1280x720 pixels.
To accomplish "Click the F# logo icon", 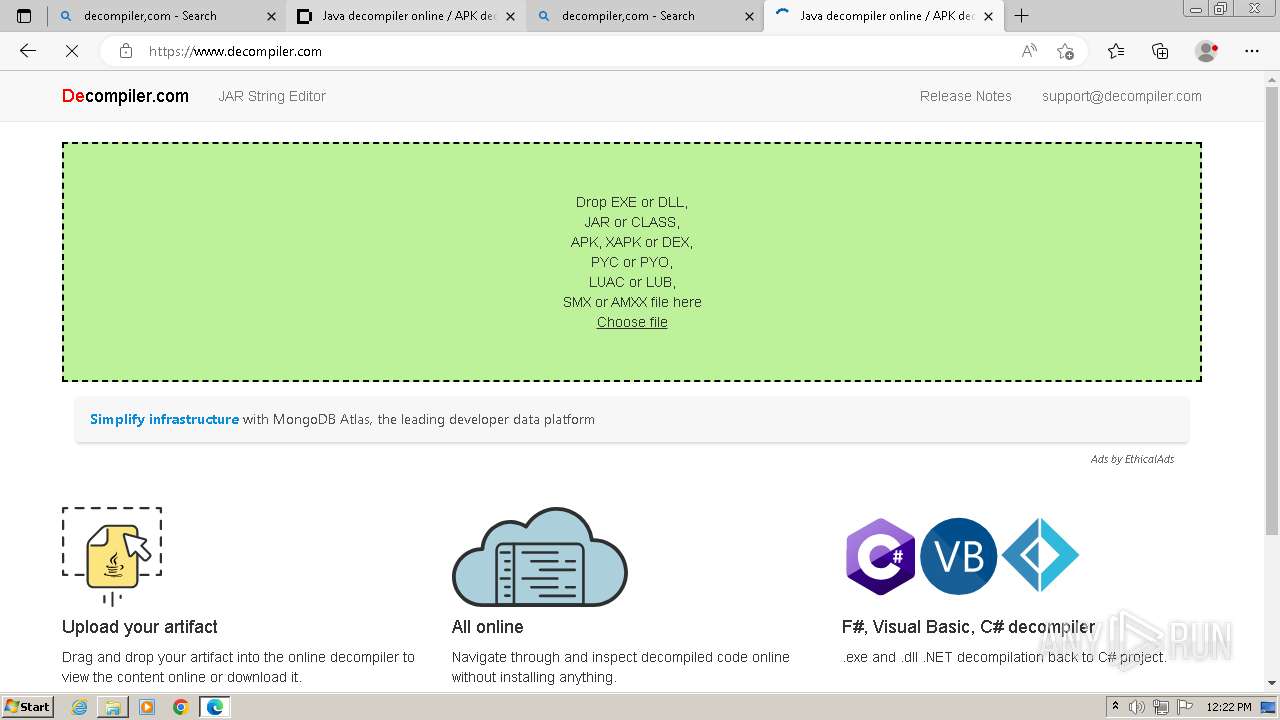I will point(1040,556).
